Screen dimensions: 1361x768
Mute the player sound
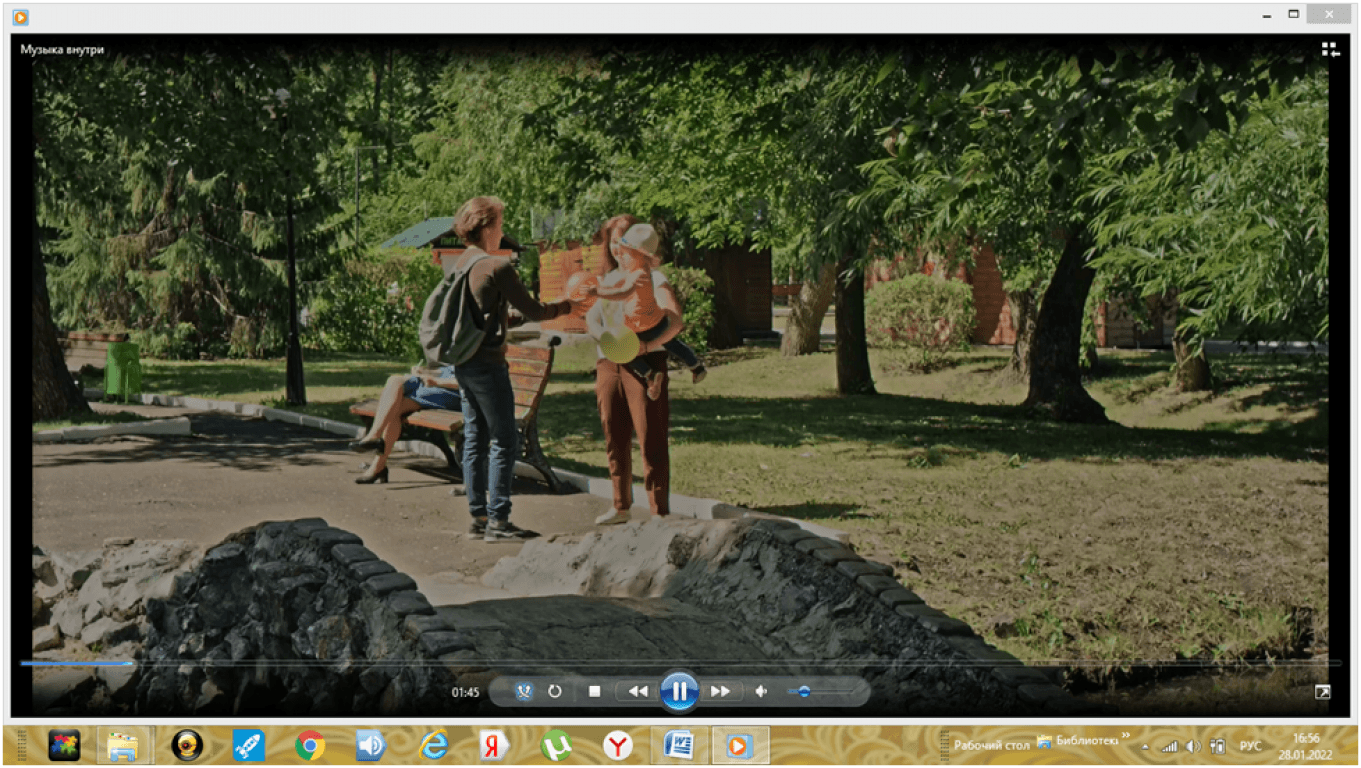(761, 691)
